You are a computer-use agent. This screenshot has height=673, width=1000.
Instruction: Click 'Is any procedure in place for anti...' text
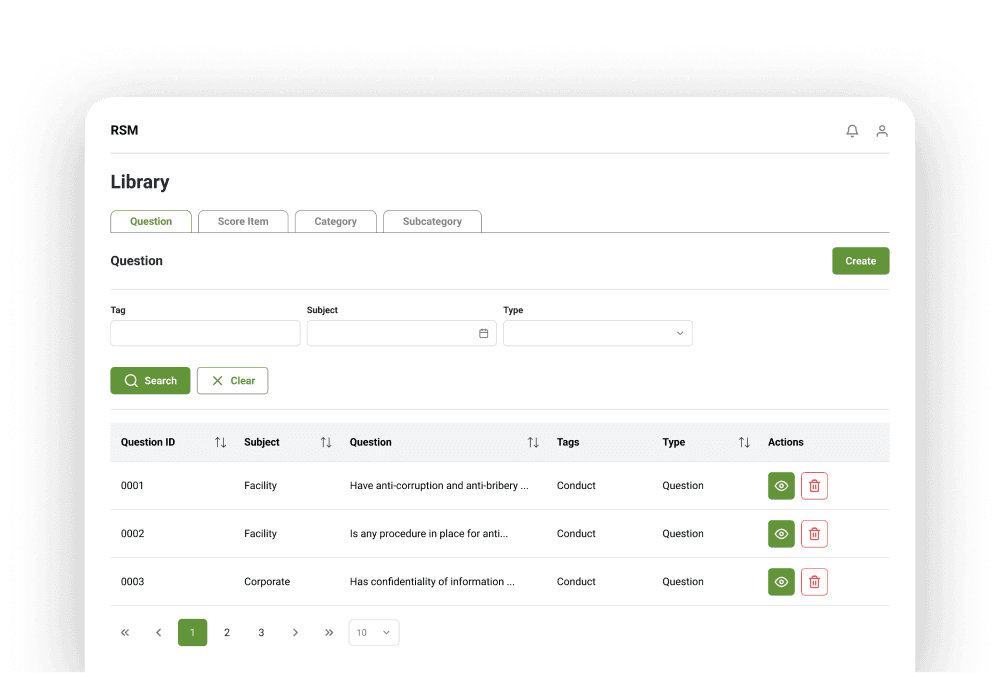click(x=429, y=533)
